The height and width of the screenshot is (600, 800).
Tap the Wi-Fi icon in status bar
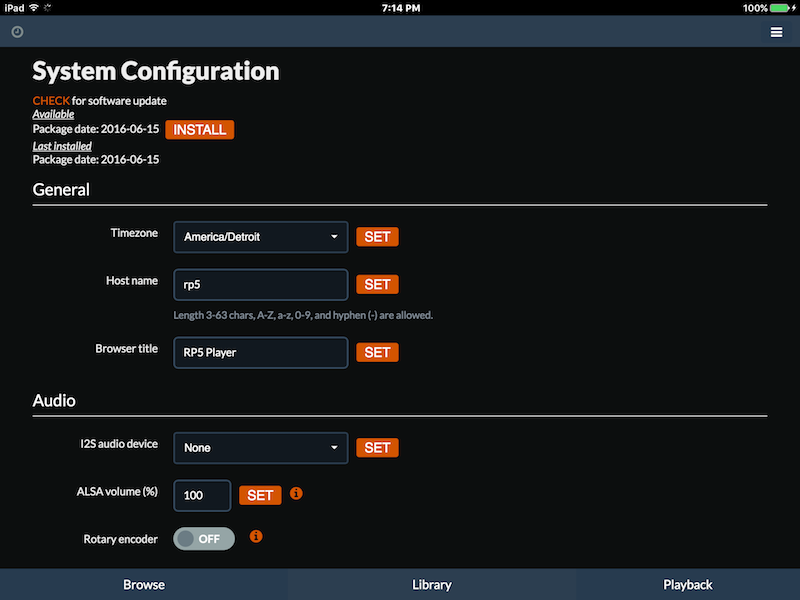[x=34, y=8]
